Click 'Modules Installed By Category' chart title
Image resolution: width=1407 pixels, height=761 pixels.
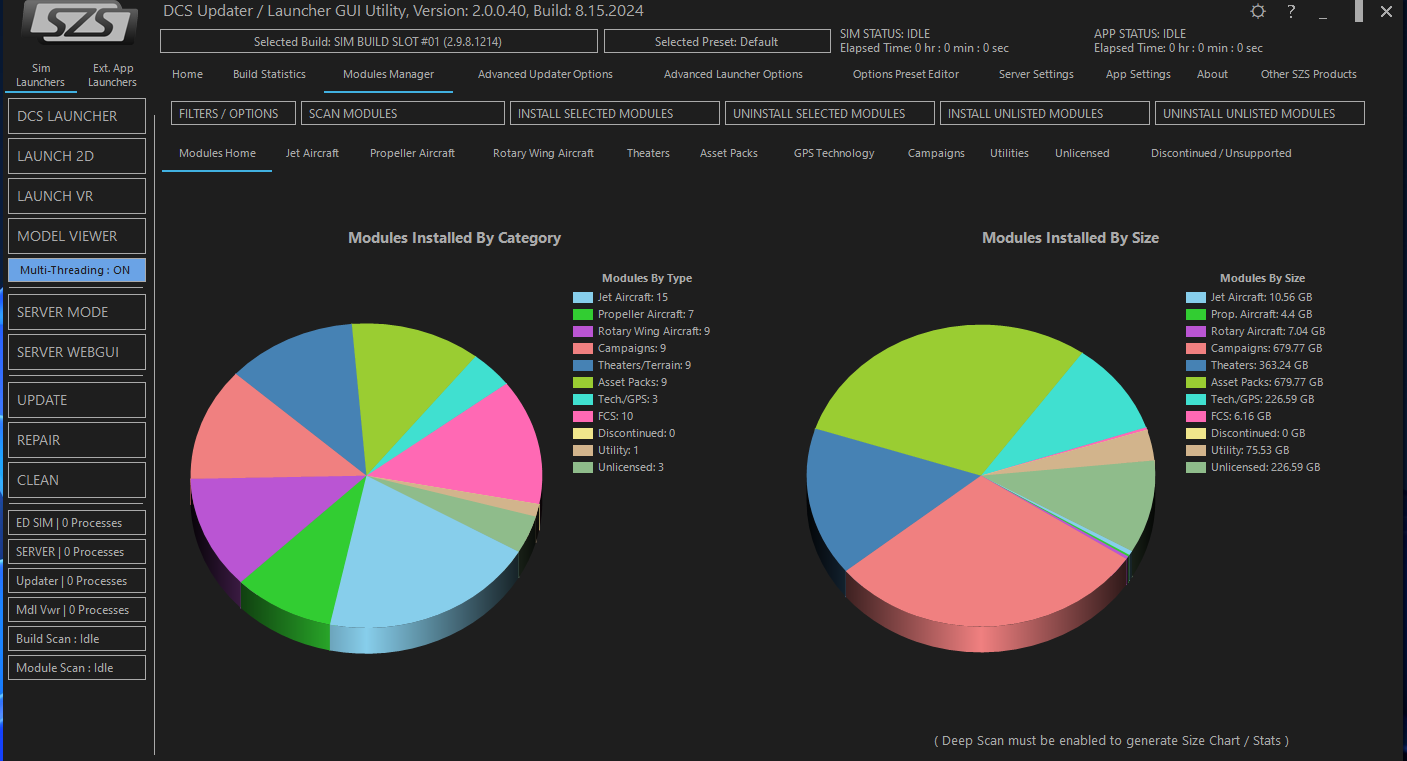(454, 238)
